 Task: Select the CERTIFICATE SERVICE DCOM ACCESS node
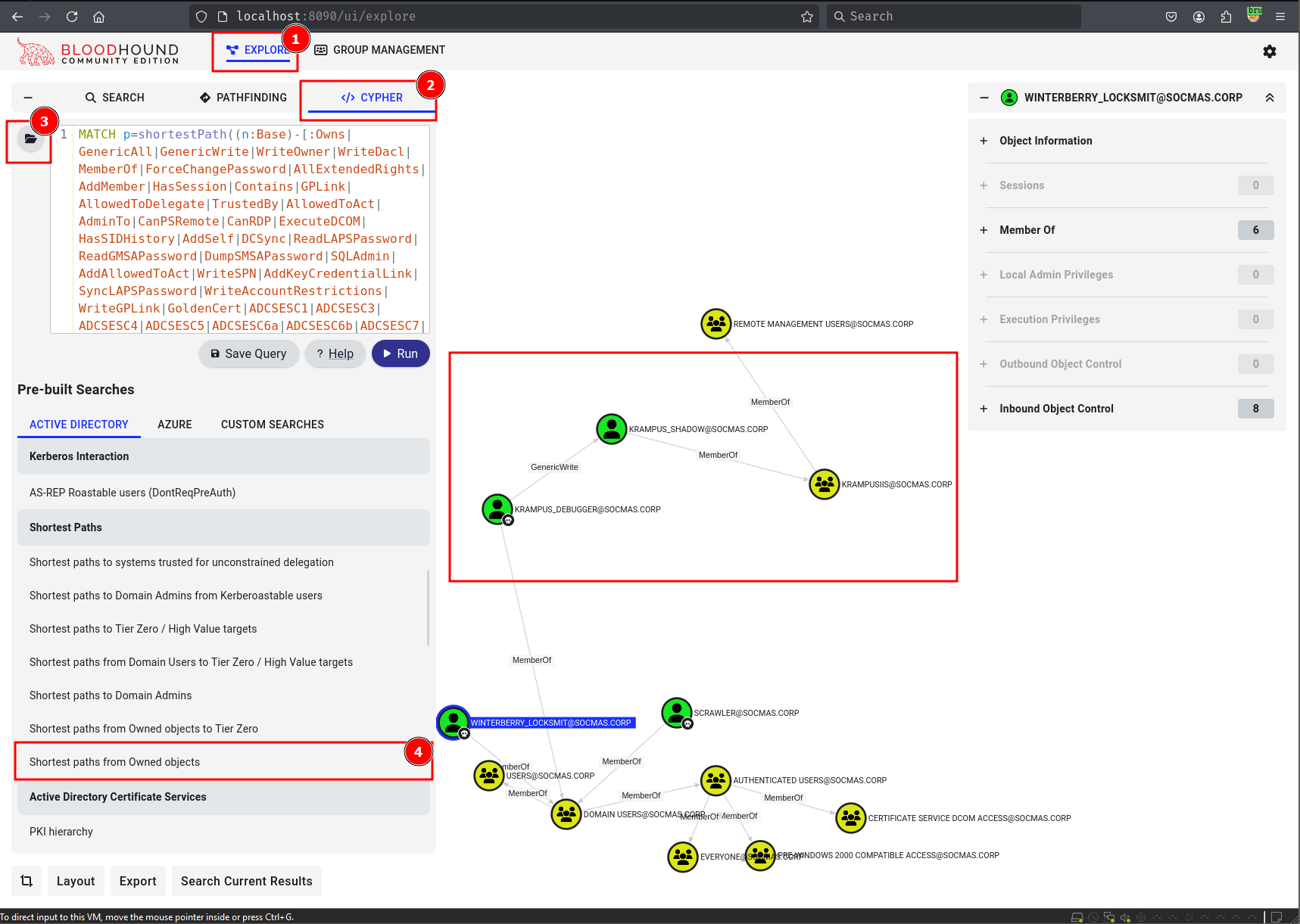[x=850, y=818]
